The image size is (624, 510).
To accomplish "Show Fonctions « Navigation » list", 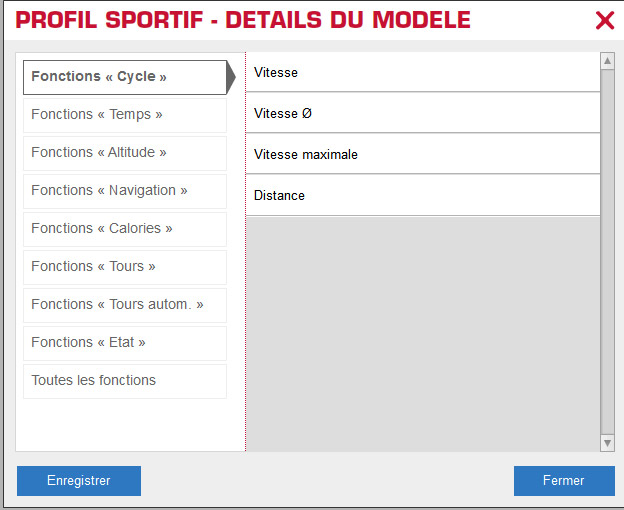I will pos(125,191).
